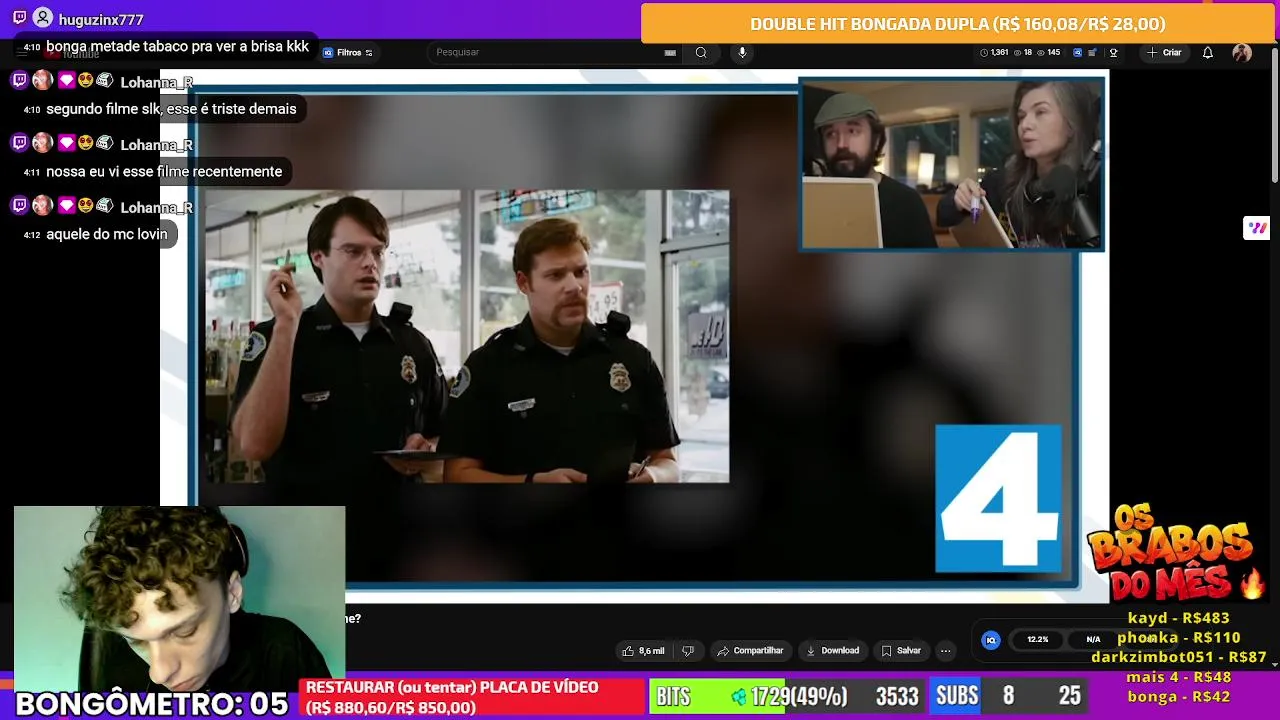Click the Download button
1280x720 pixels.
click(833, 651)
